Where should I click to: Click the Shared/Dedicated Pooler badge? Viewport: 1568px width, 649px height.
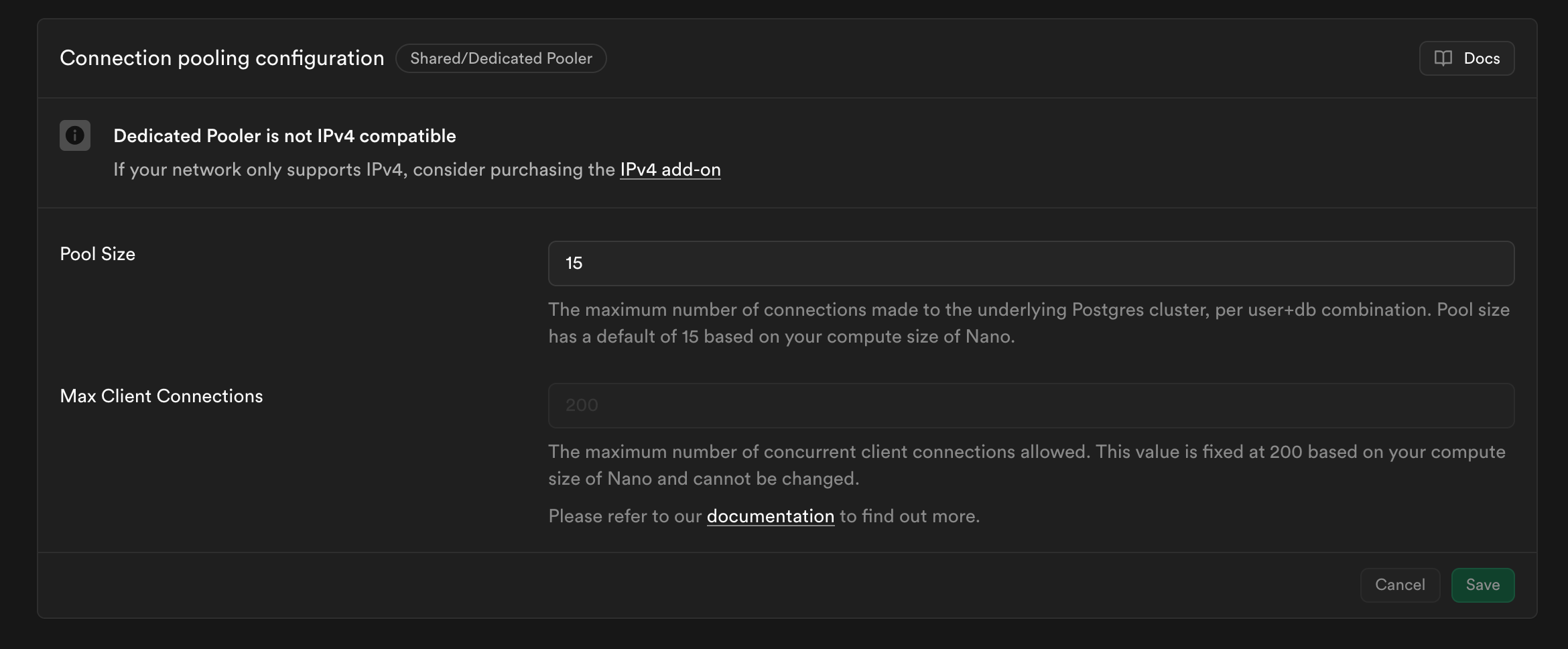point(501,58)
